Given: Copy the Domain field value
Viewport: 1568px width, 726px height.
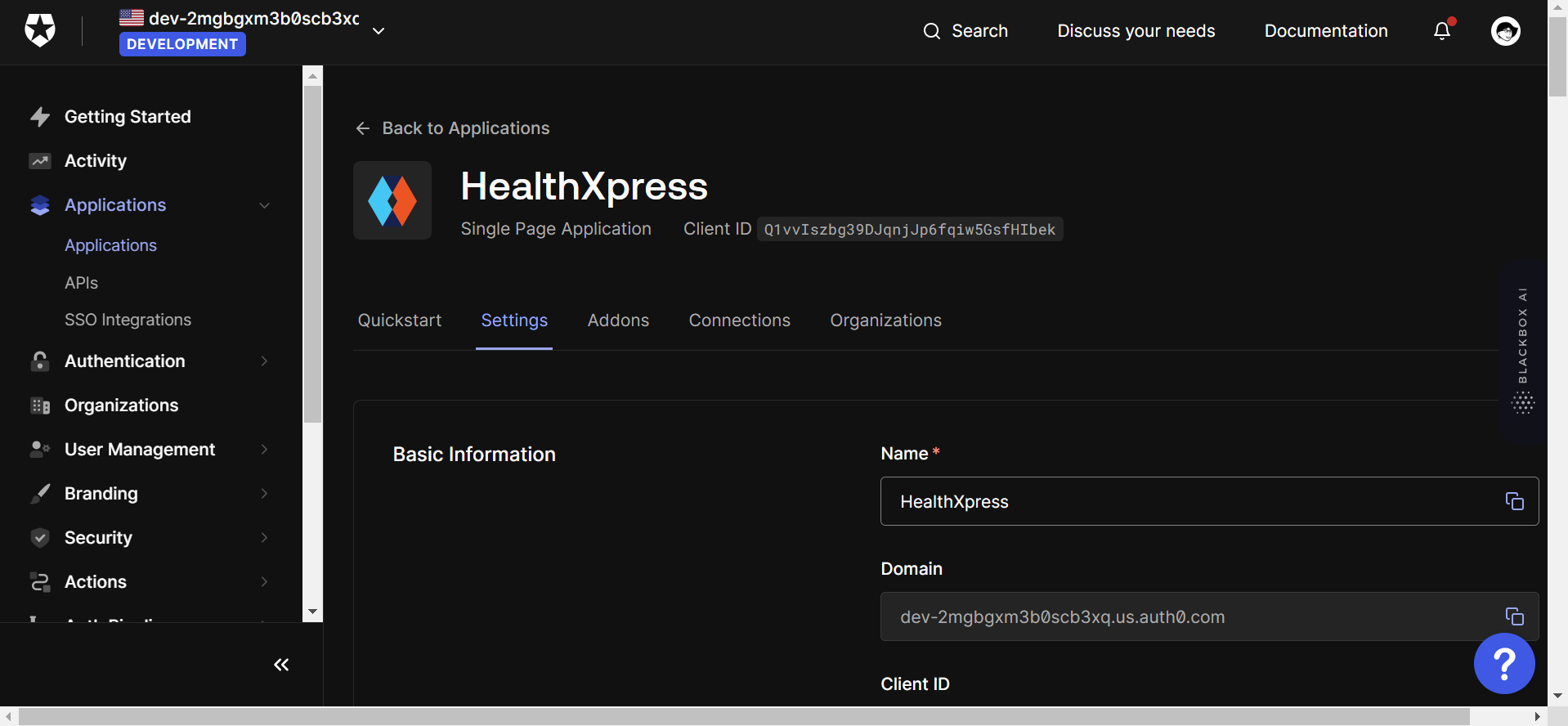Looking at the screenshot, I should point(1514,616).
